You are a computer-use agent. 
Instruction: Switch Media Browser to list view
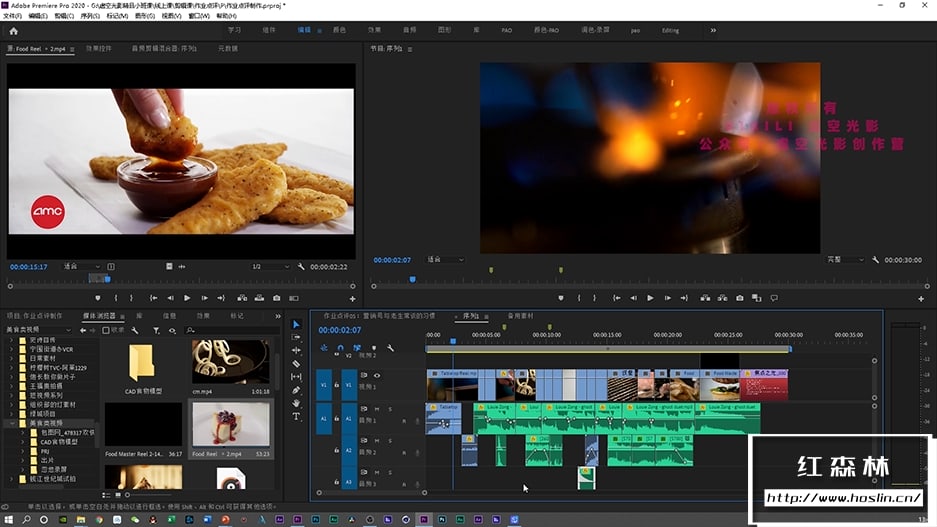pyautogui.click(x=106, y=495)
